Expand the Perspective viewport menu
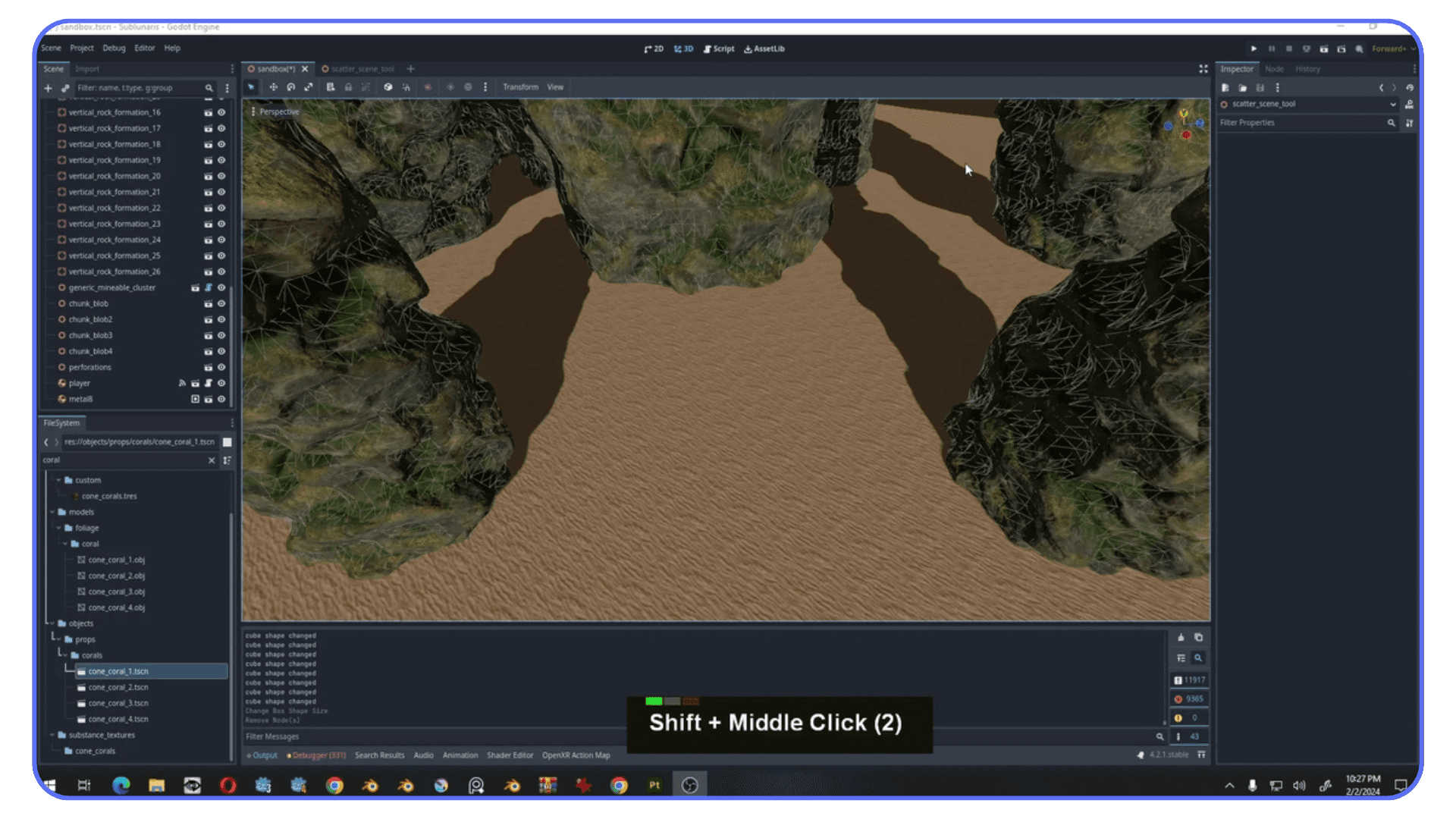Image resolution: width=1456 pixels, height=819 pixels. coord(278,111)
